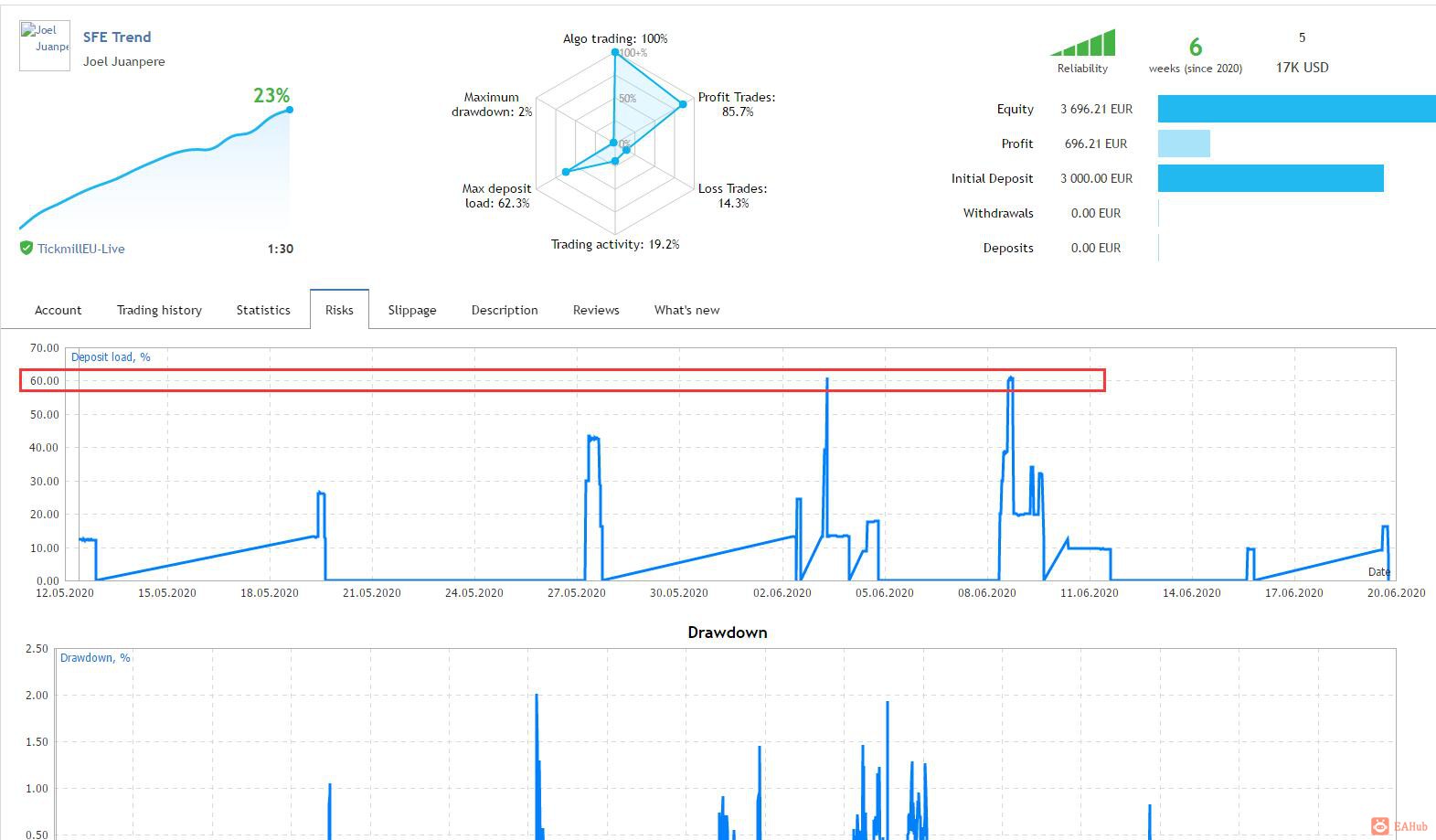Click the Initial Deposit blue bar

pyautogui.click(x=1271, y=178)
